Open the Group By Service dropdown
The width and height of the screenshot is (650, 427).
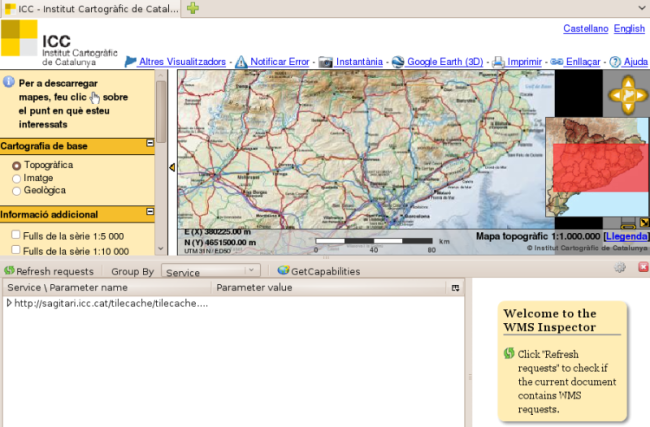point(210,271)
